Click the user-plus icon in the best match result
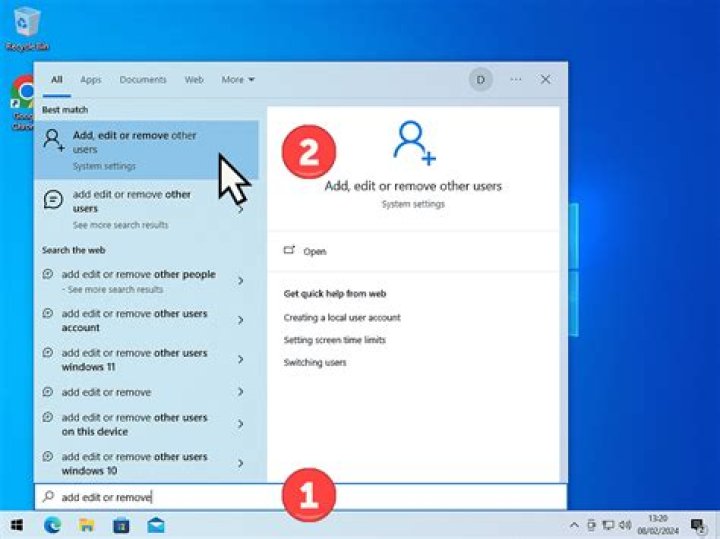This screenshot has width=720, height=539. [x=54, y=140]
